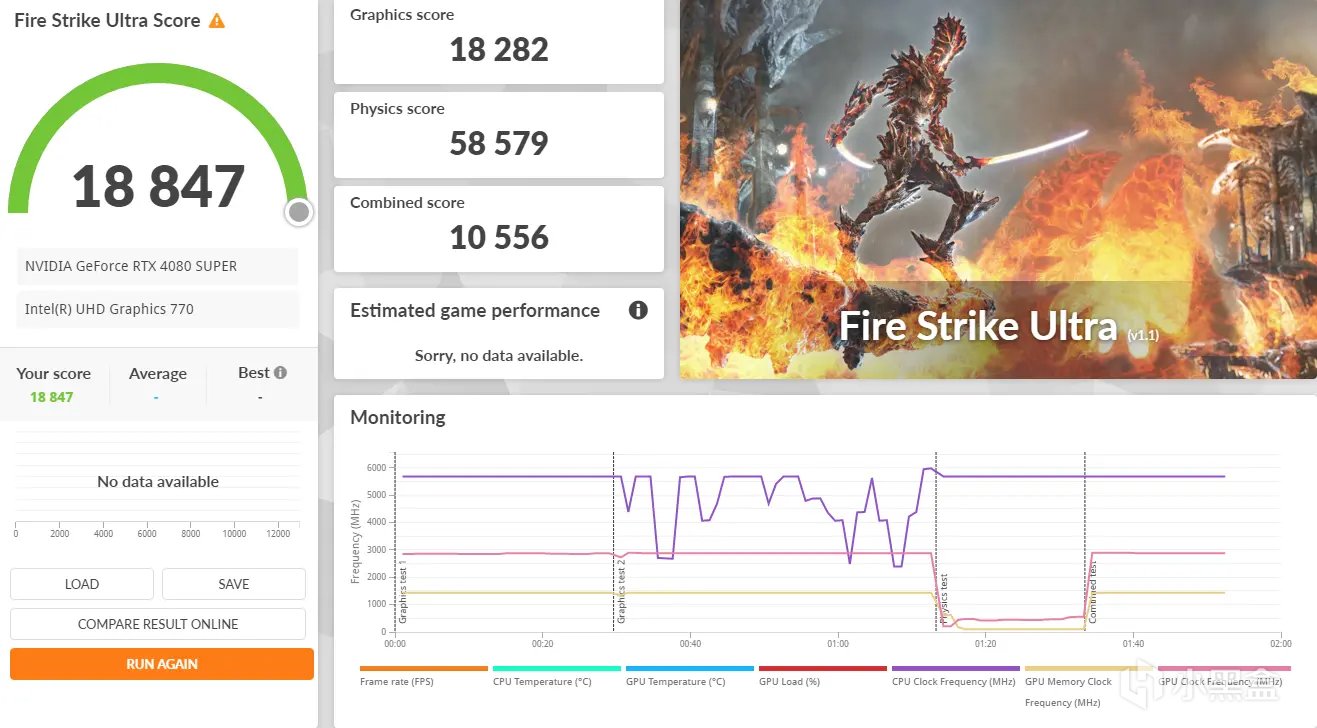1317x728 pixels.
Task: Click the Fire Strike Ultra Score title
Action: click(107, 20)
